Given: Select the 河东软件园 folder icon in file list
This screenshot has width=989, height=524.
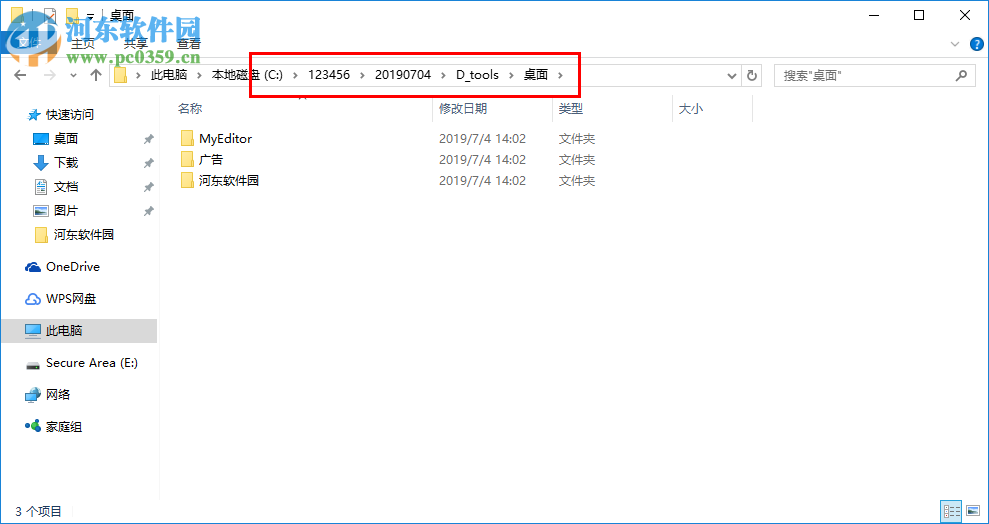Looking at the screenshot, I should pyautogui.click(x=187, y=180).
